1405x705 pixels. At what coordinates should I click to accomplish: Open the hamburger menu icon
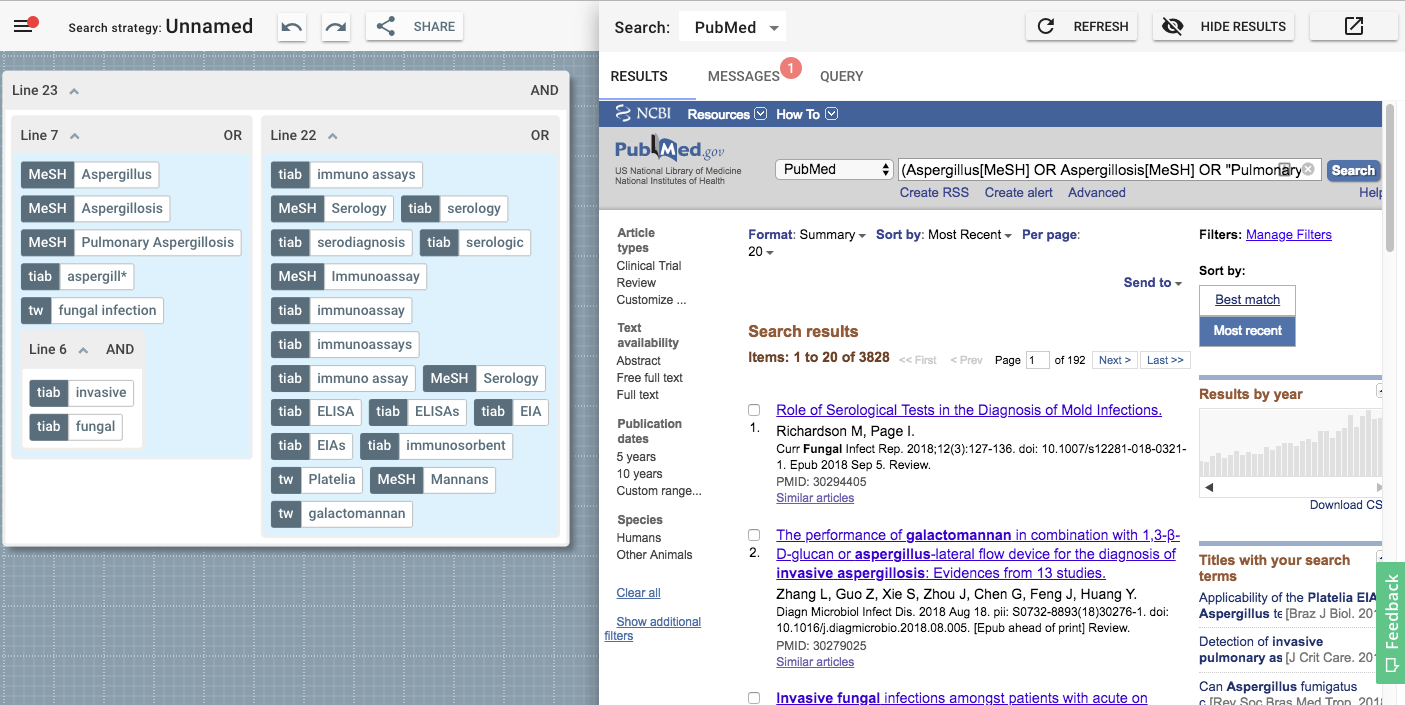click(24, 26)
